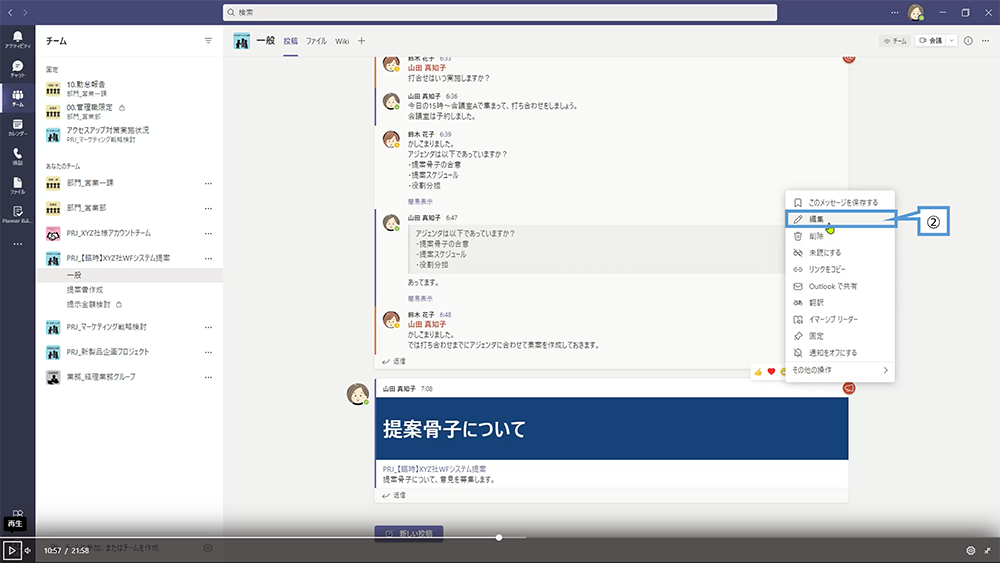Open pinned 10.勤怠報告 channel
The height and width of the screenshot is (563, 1000).
pyautogui.click(x=86, y=88)
